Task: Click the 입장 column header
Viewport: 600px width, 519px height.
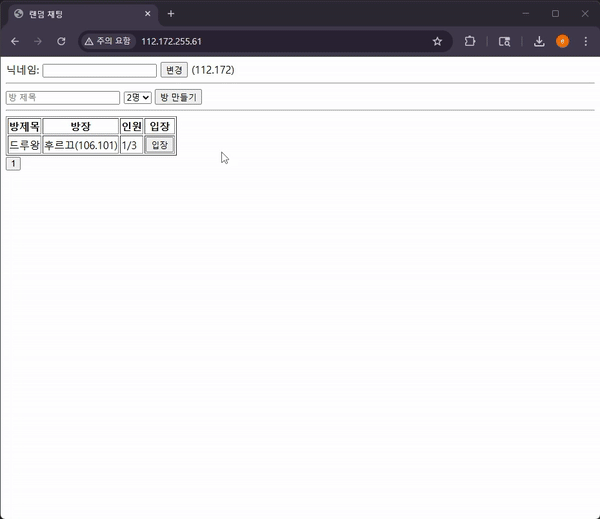Action: click(160, 126)
